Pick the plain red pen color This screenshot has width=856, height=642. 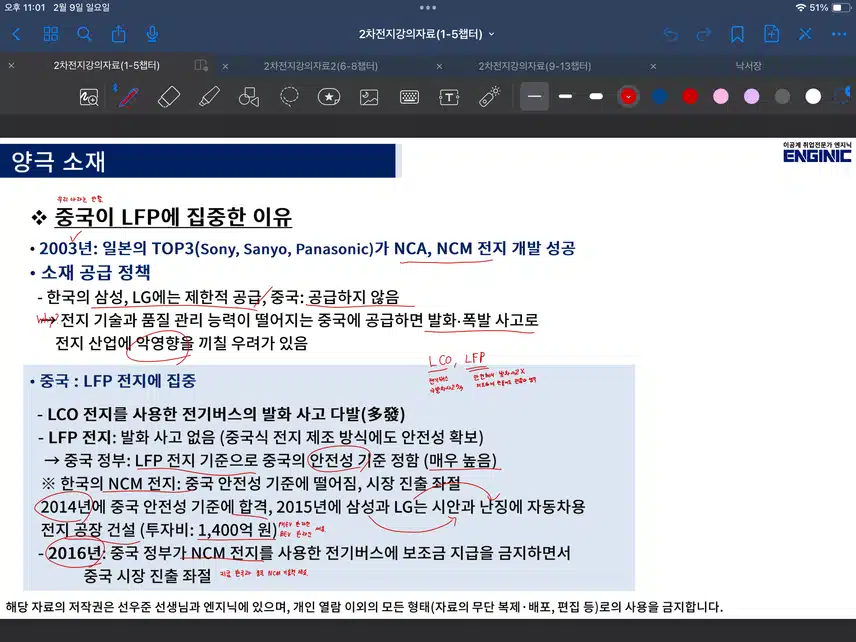pos(690,97)
